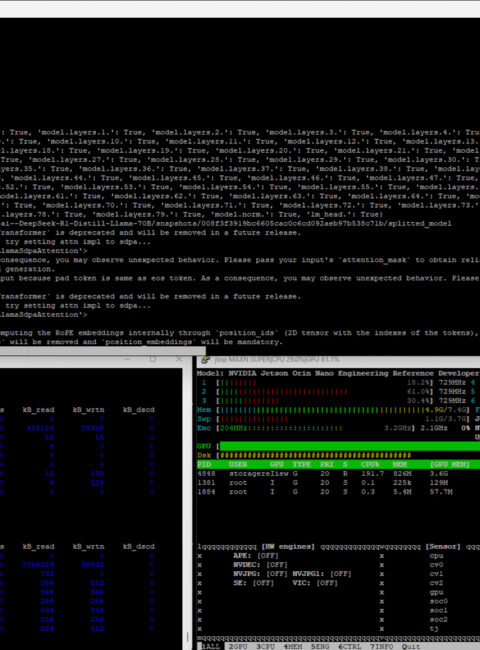This screenshot has width=480, height=650.
Task: Click the Emc frequency bar
Action: pyautogui.click(x=315, y=428)
